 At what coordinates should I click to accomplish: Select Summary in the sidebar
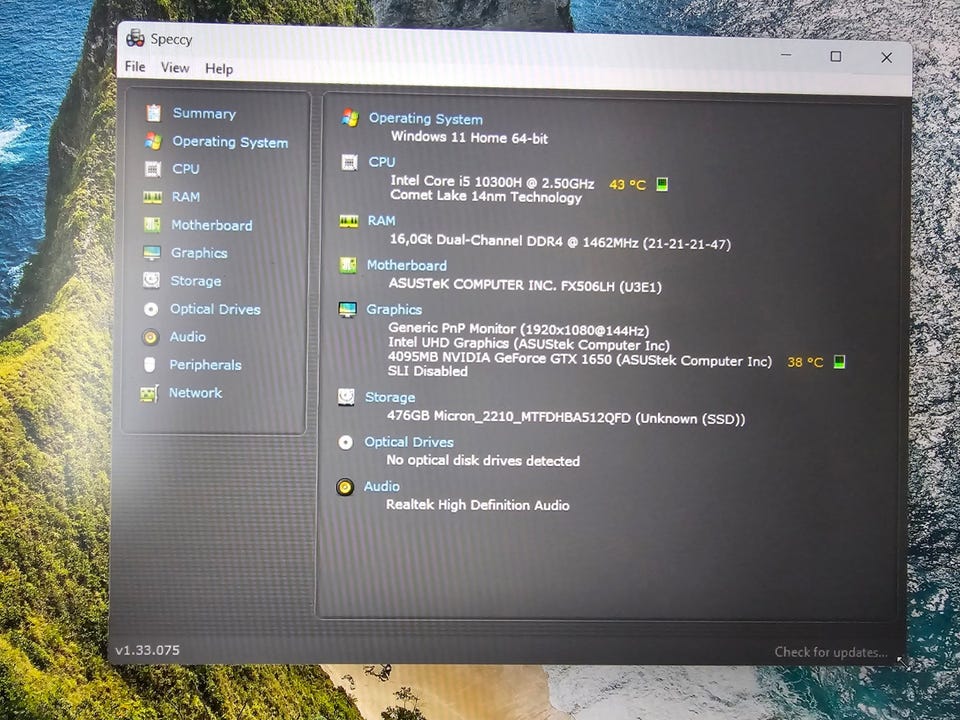204,113
